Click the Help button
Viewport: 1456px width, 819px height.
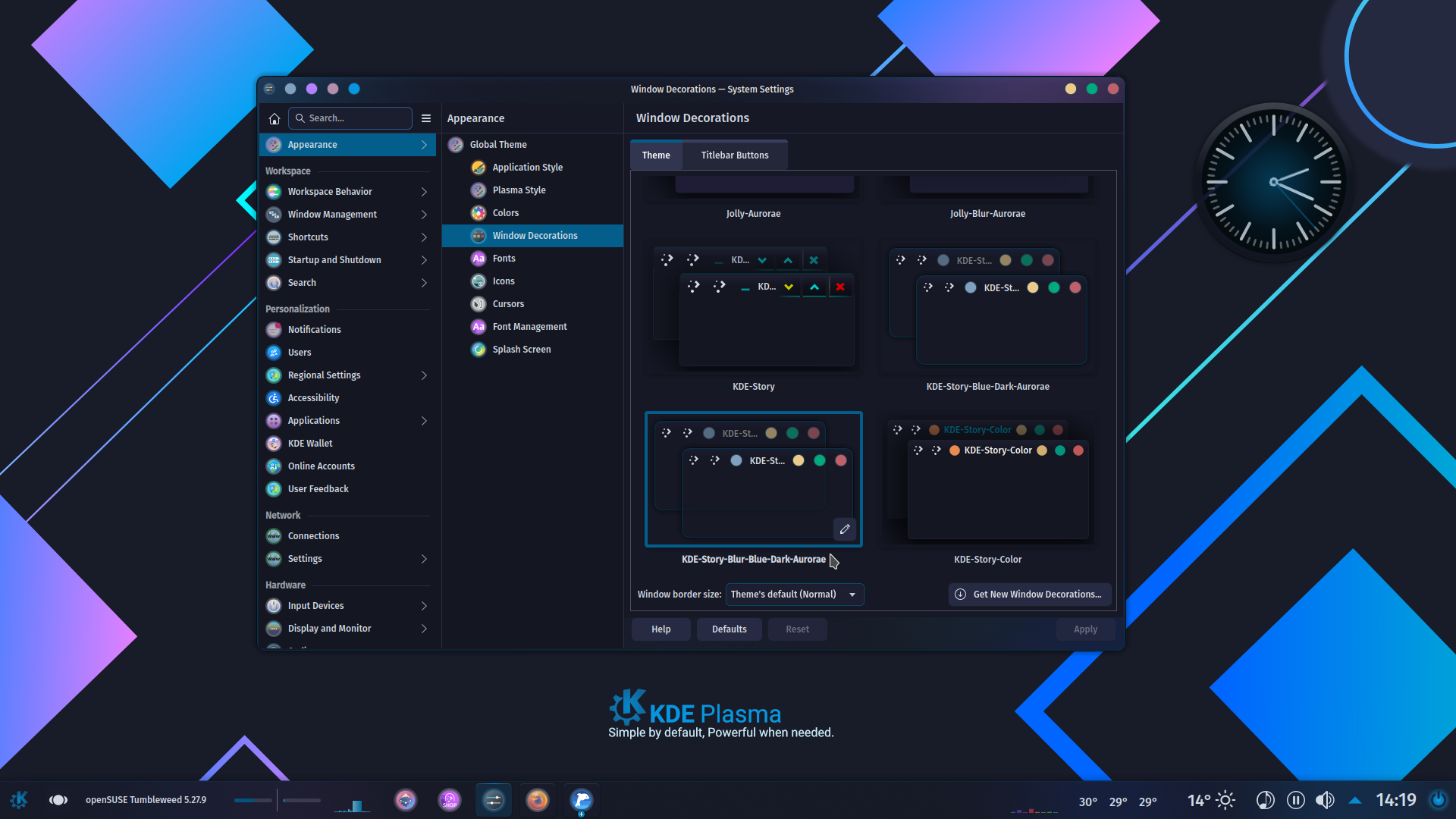(x=661, y=629)
